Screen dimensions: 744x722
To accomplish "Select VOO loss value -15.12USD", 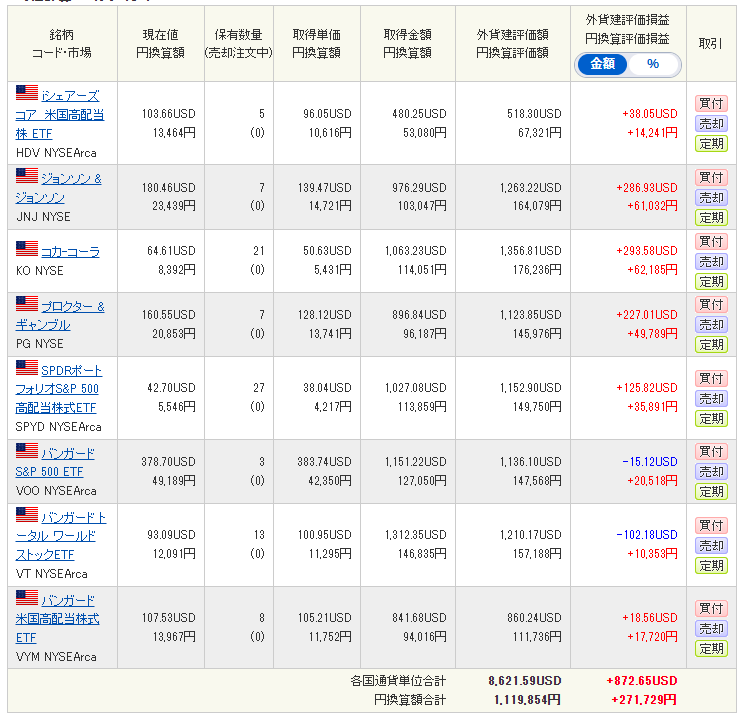I will 650,462.
